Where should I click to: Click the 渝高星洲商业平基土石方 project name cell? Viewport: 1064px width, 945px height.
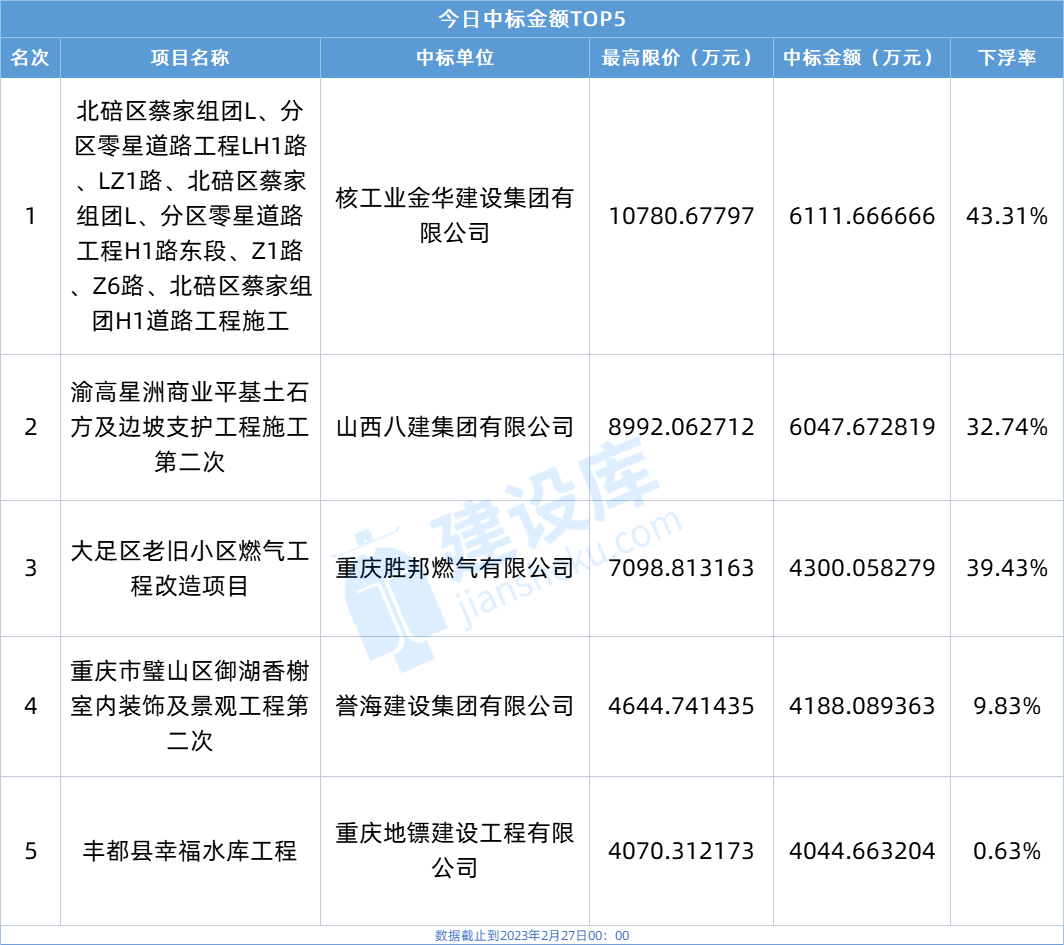(x=190, y=427)
